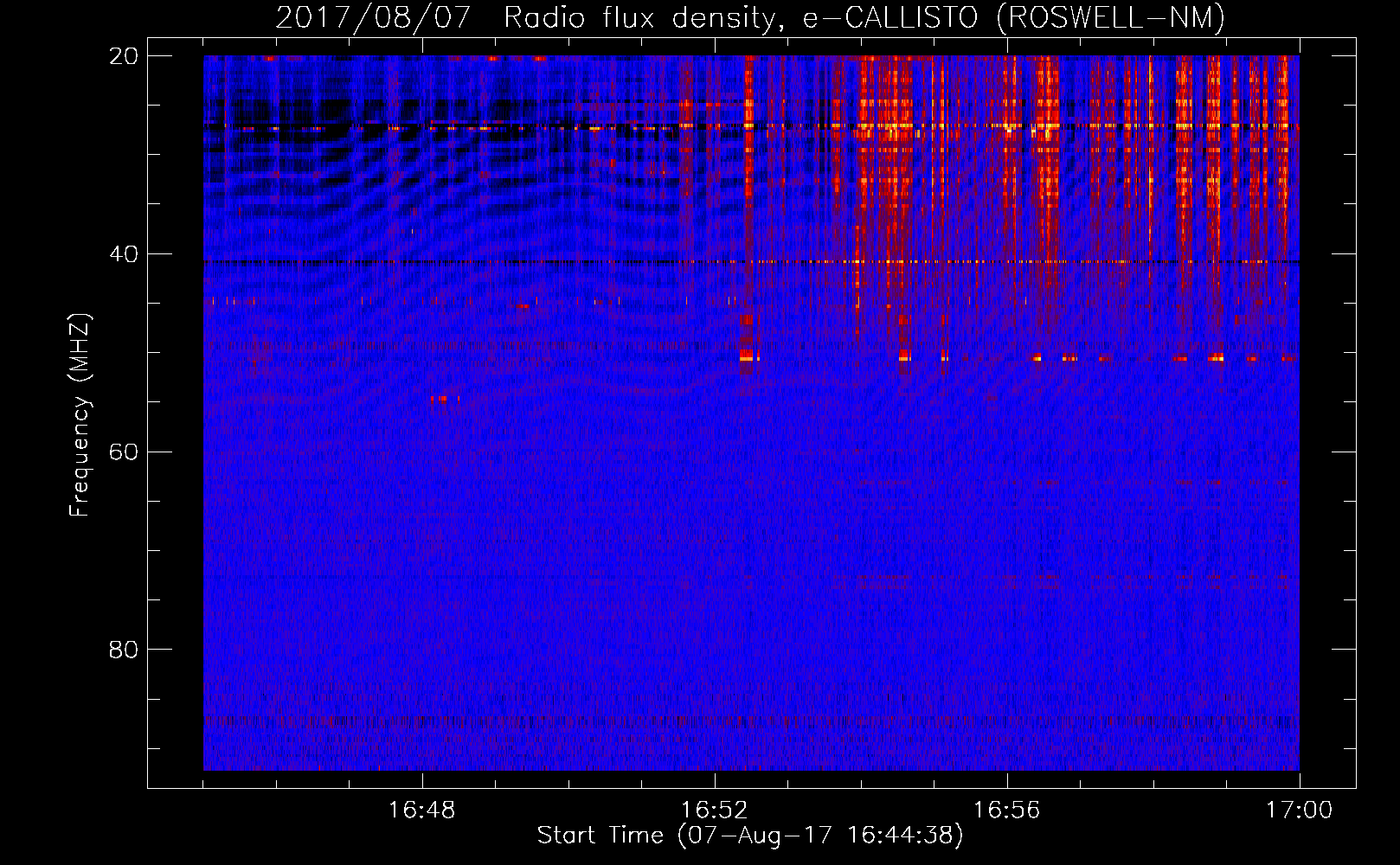Click the small red feature near 55 MHz at 16:48
The image size is (1400, 865).
coord(444,399)
